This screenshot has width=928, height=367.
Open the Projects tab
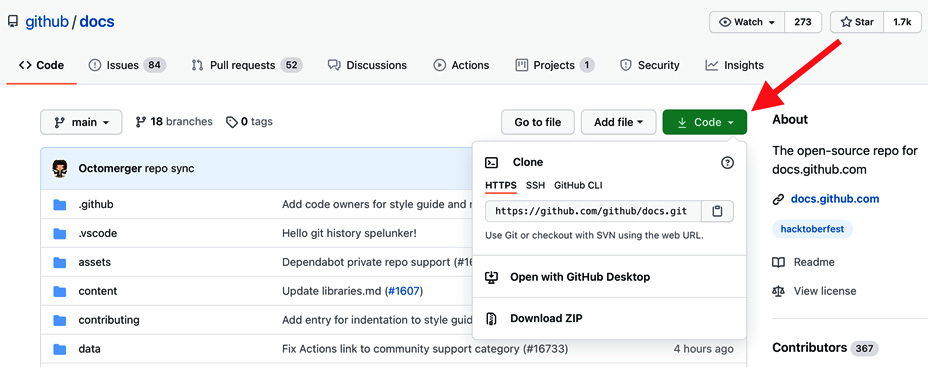555,65
